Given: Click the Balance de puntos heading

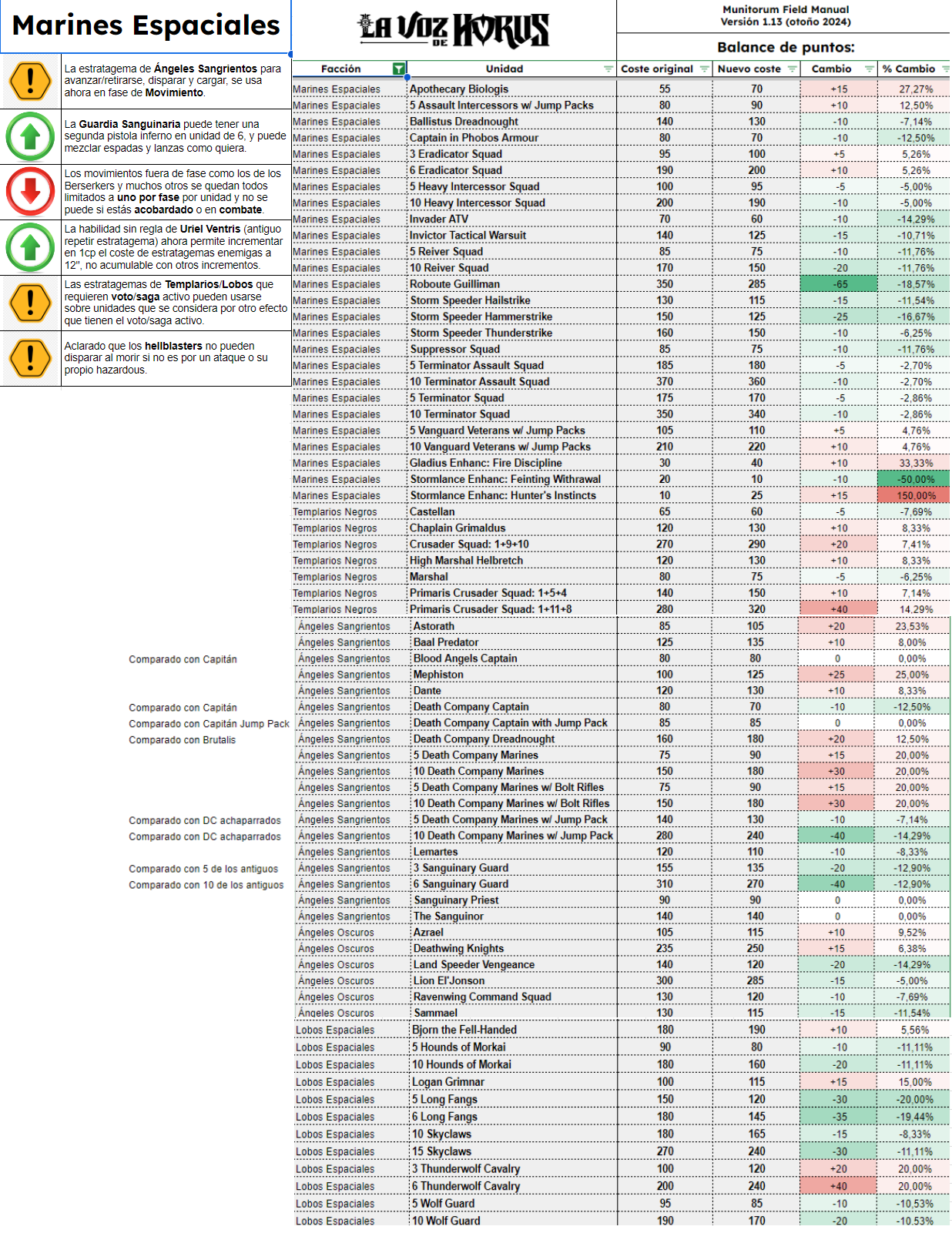Looking at the screenshot, I should tap(785, 47).
